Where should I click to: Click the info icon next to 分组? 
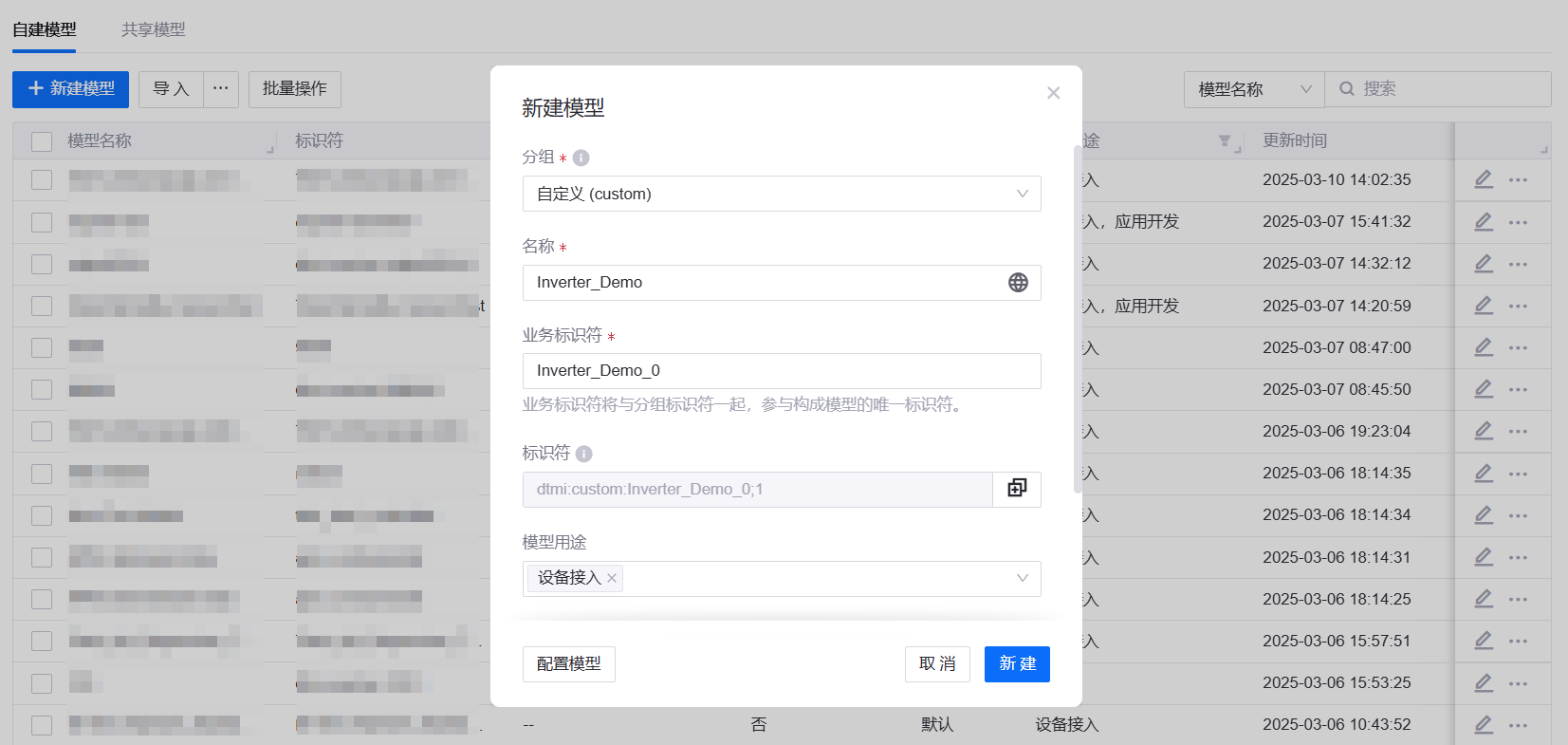(x=581, y=158)
